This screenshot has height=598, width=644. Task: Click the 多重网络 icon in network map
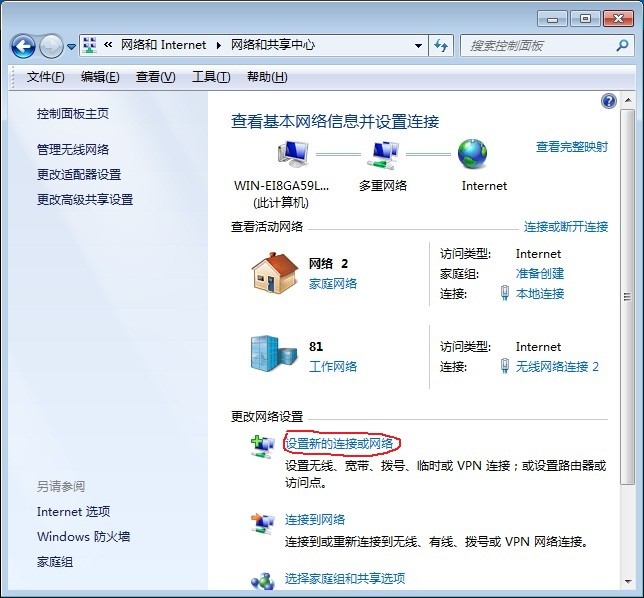[382, 155]
